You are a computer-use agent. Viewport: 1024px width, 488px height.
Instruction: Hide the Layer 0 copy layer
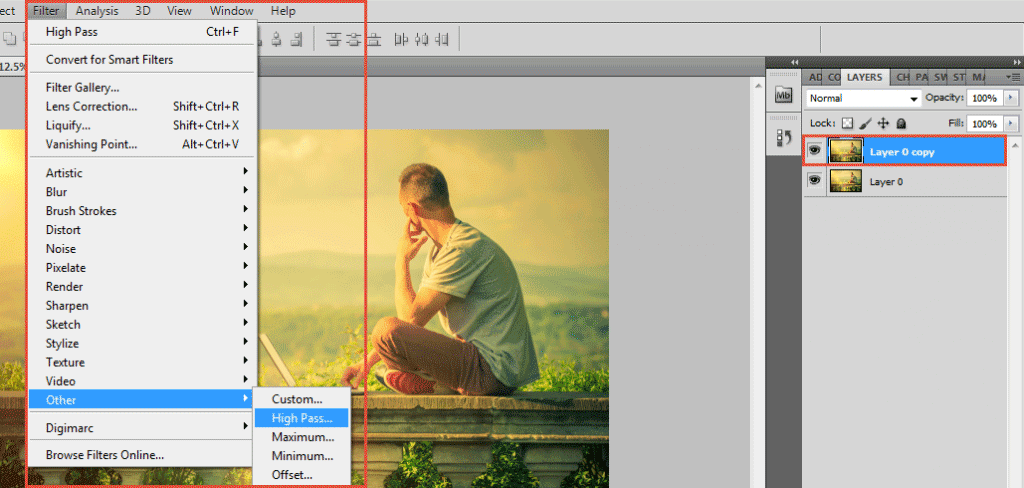coord(814,151)
